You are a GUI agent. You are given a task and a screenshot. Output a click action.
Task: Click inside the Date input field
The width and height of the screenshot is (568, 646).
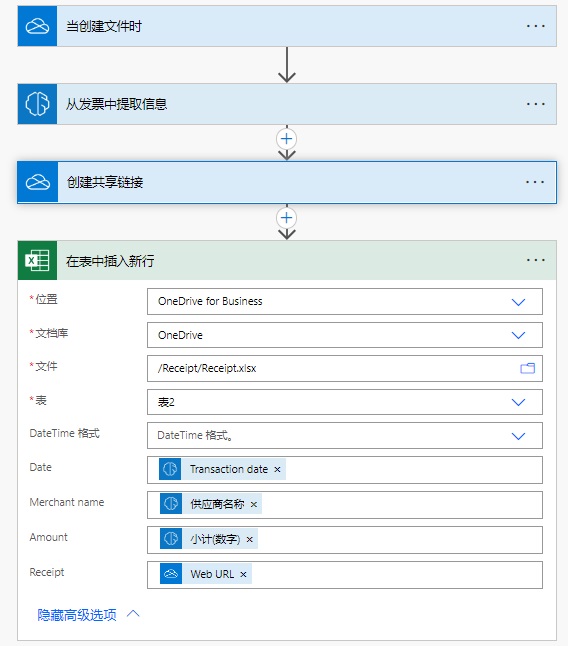point(345,470)
